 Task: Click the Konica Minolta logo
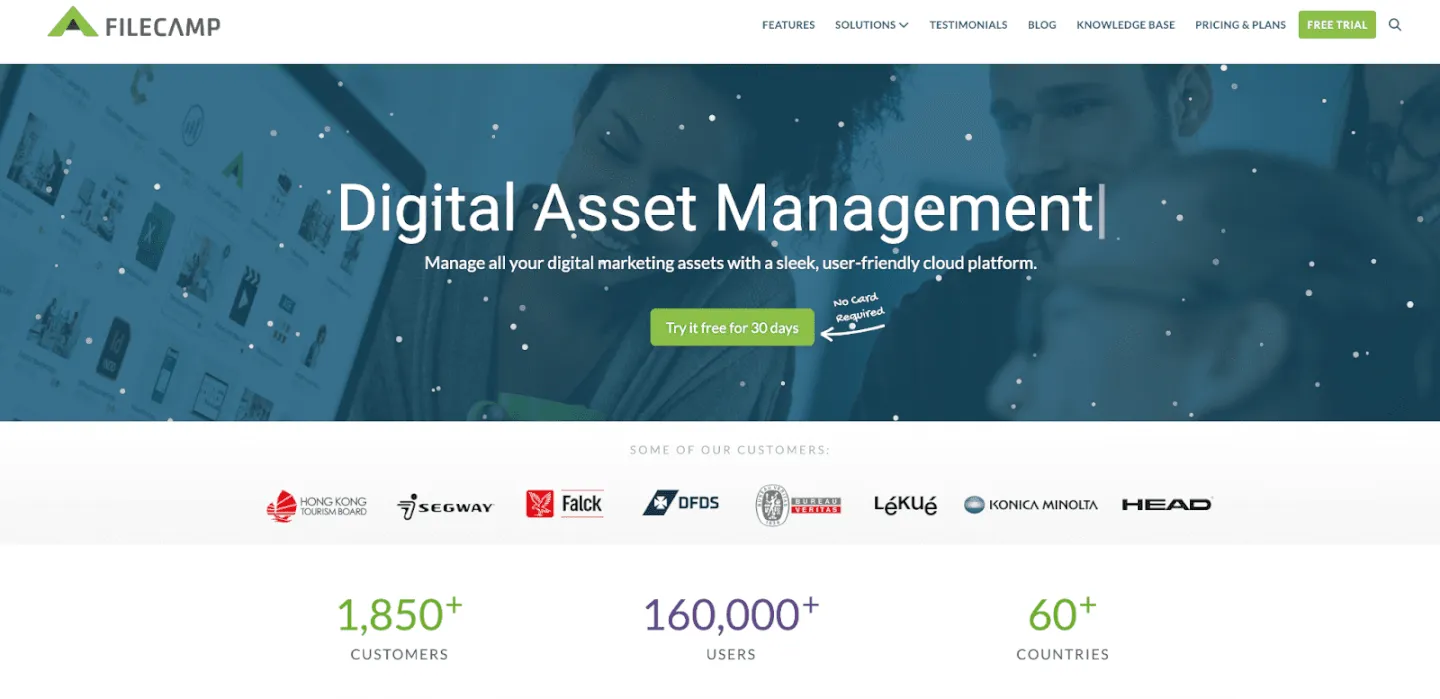tap(1031, 505)
